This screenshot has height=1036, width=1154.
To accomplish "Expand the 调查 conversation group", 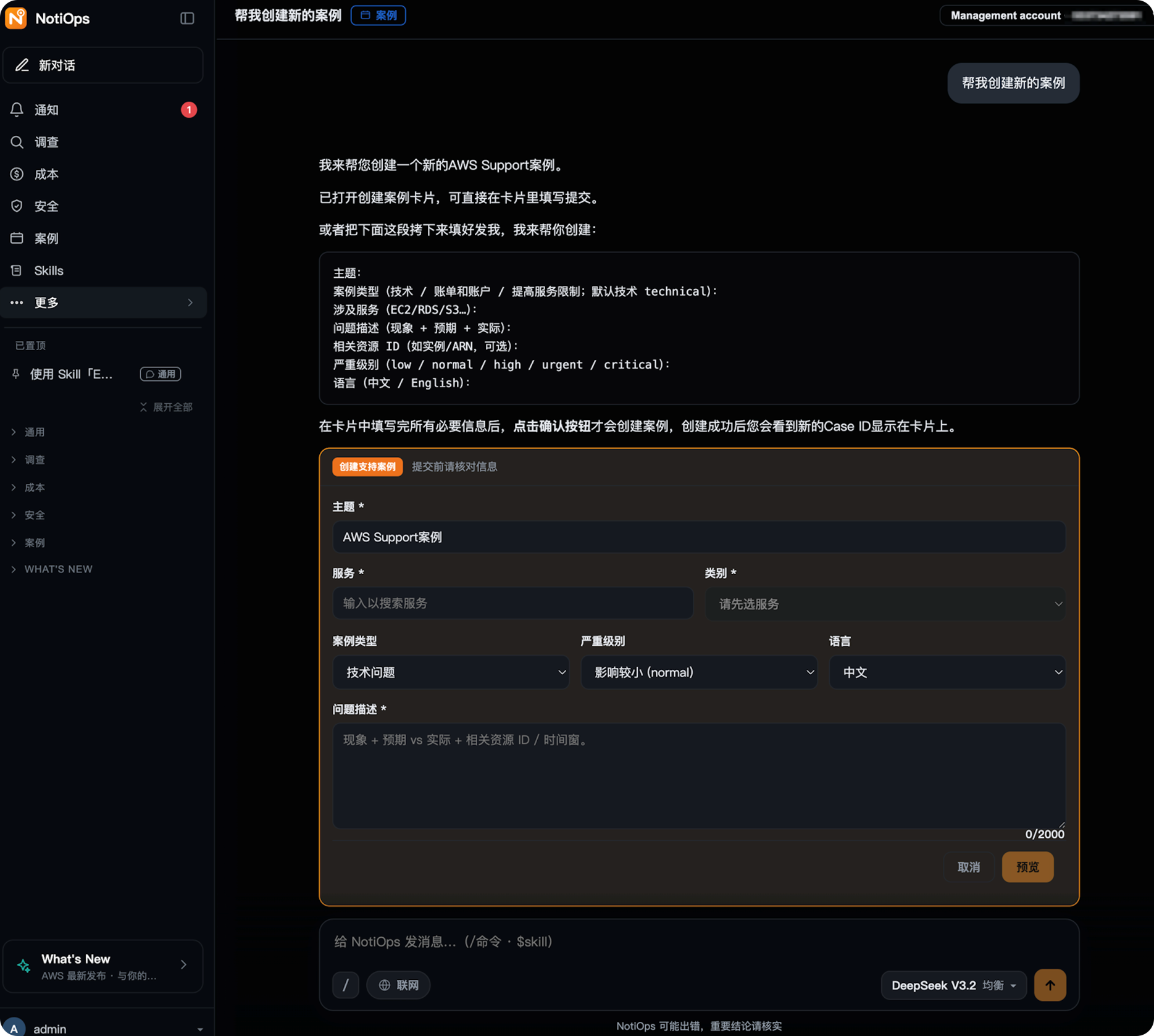I will click(28, 460).
